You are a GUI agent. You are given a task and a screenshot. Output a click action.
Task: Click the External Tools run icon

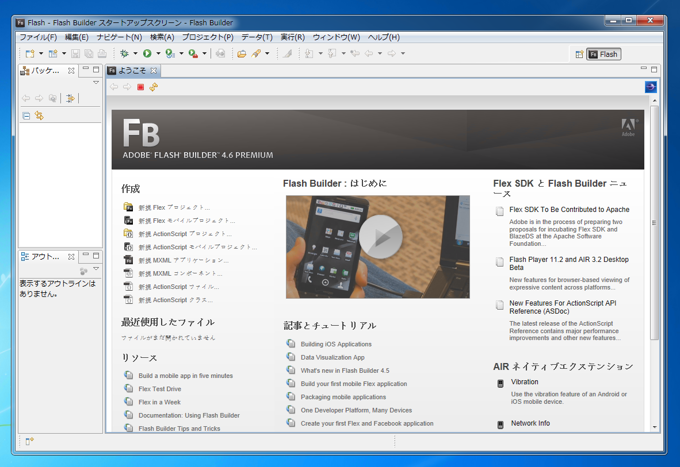(193, 53)
